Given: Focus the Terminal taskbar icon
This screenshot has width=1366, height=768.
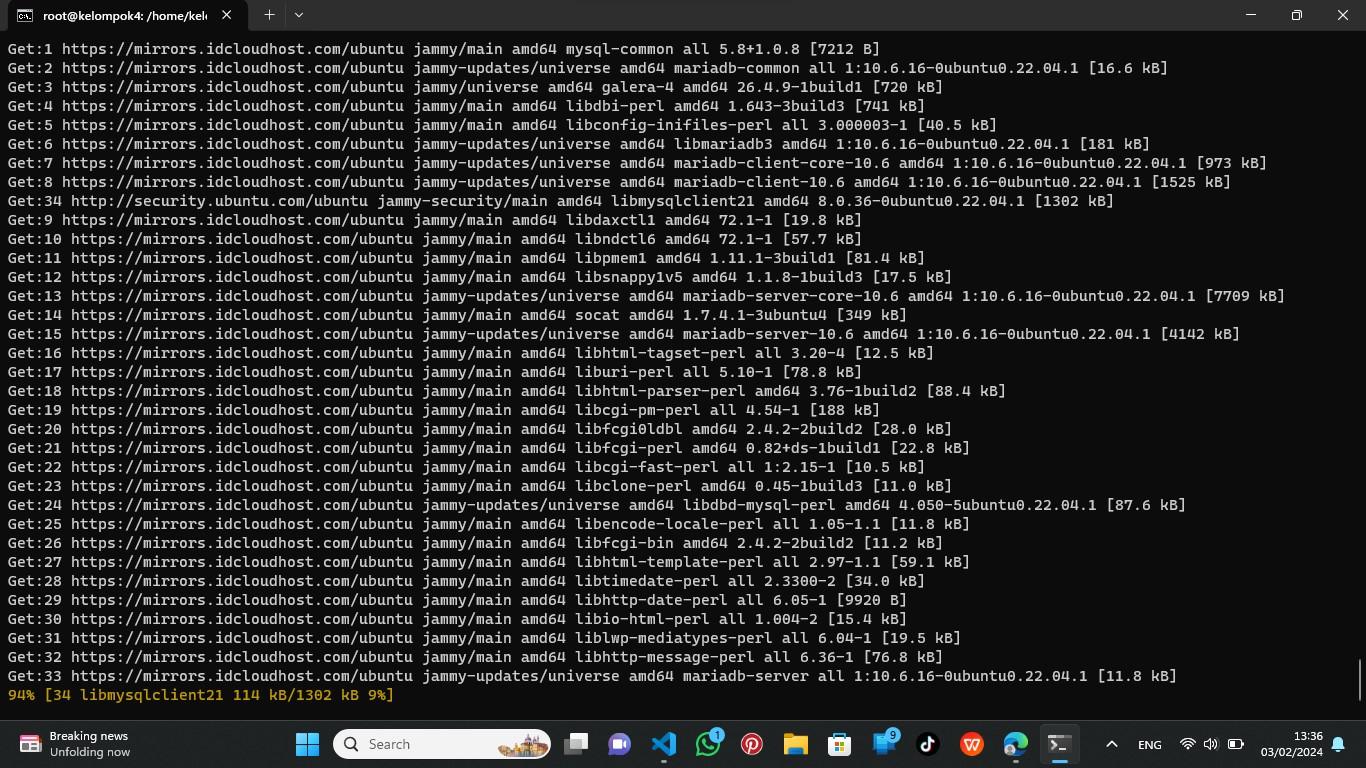Looking at the screenshot, I should click(x=1060, y=744).
